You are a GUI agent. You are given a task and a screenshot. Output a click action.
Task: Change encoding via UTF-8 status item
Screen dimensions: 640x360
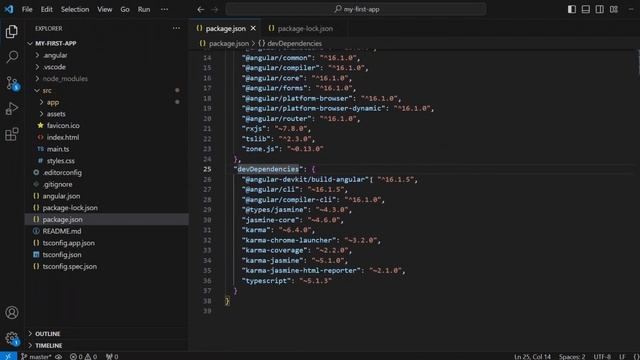pyautogui.click(x=602, y=356)
